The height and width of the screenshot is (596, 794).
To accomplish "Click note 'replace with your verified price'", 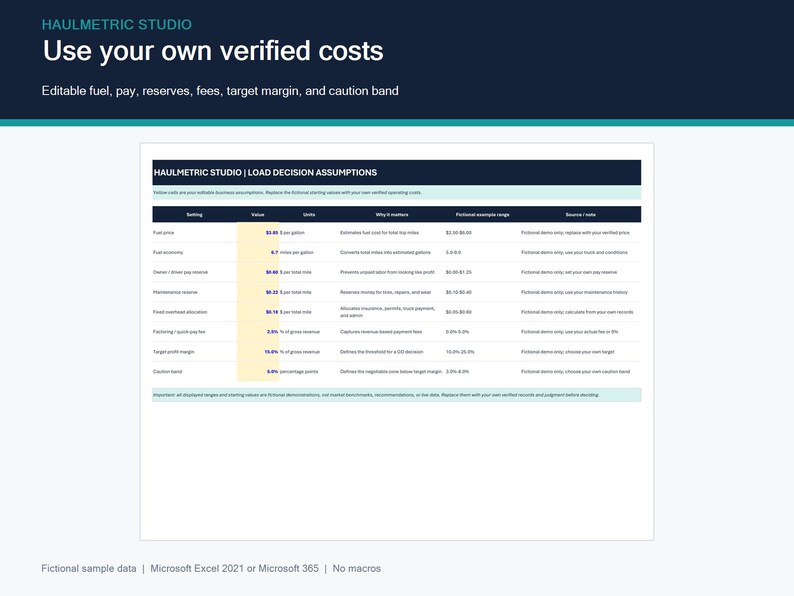I will 575,233.
